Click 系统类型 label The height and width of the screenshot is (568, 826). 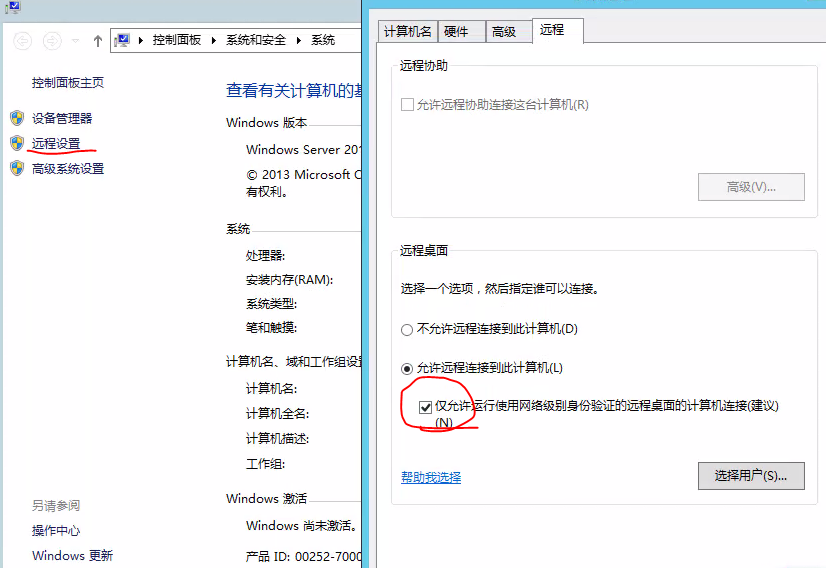click(271, 303)
